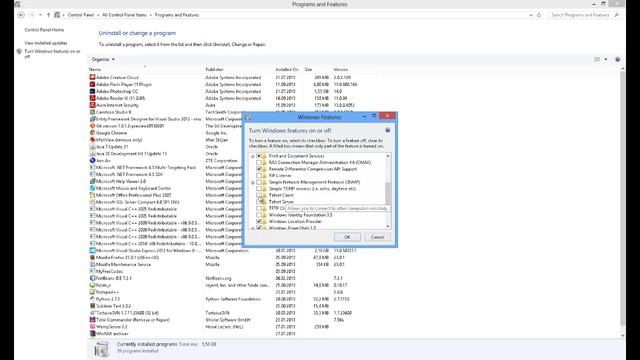The image size is (640, 360).
Task: Enable RAS Connection Manager Administration Kit checkbox
Action: pyautogui.click(x=259, y=162)
